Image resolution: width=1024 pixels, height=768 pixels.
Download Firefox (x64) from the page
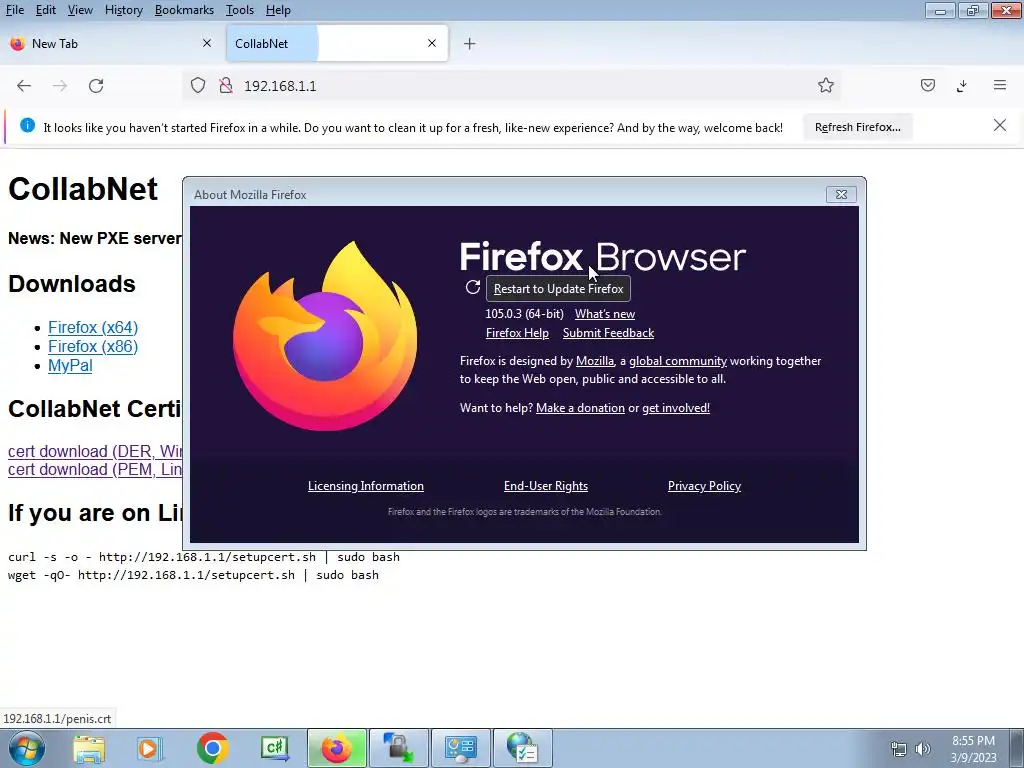93,327
